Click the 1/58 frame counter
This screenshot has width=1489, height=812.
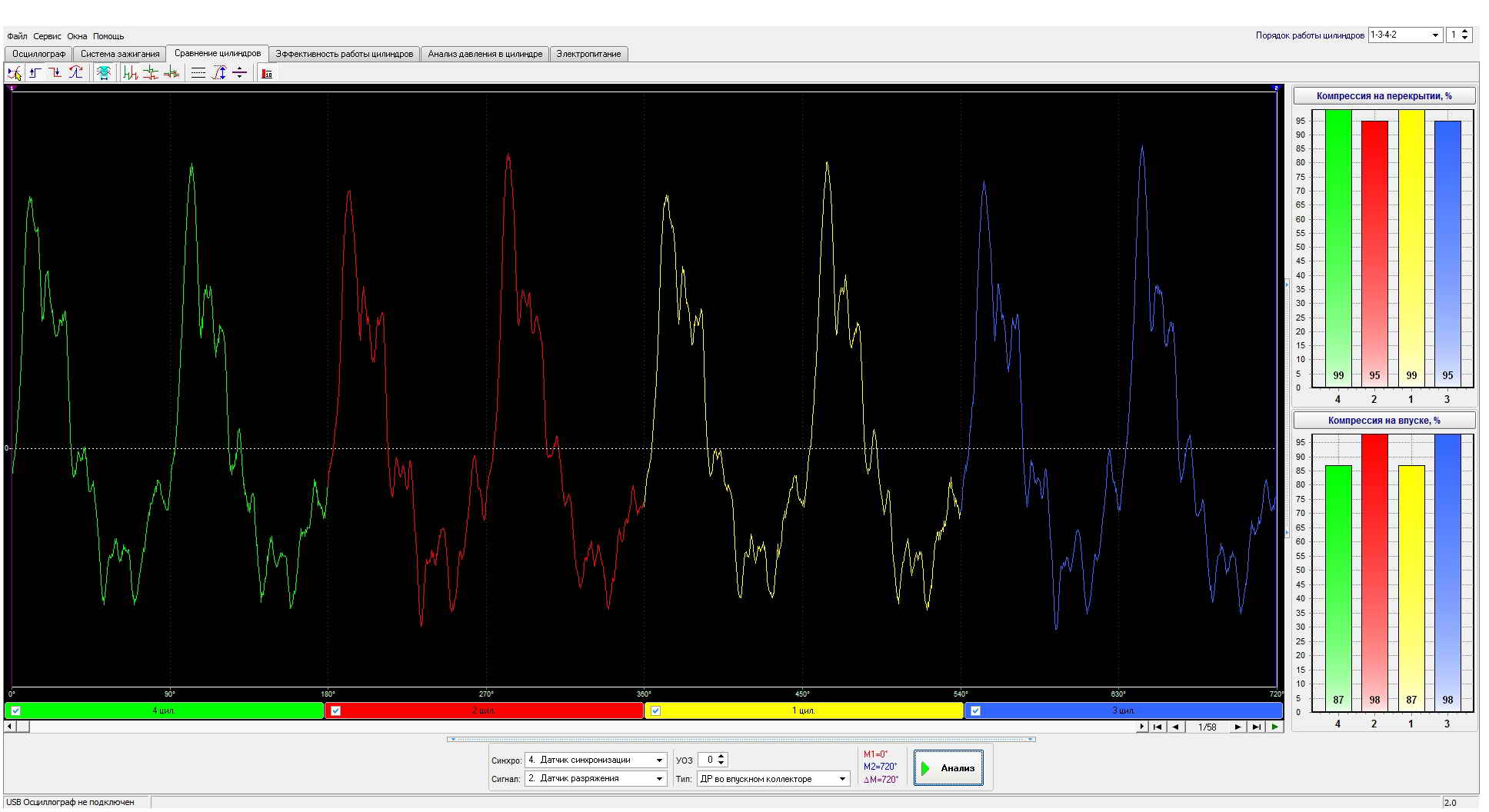1208,727
